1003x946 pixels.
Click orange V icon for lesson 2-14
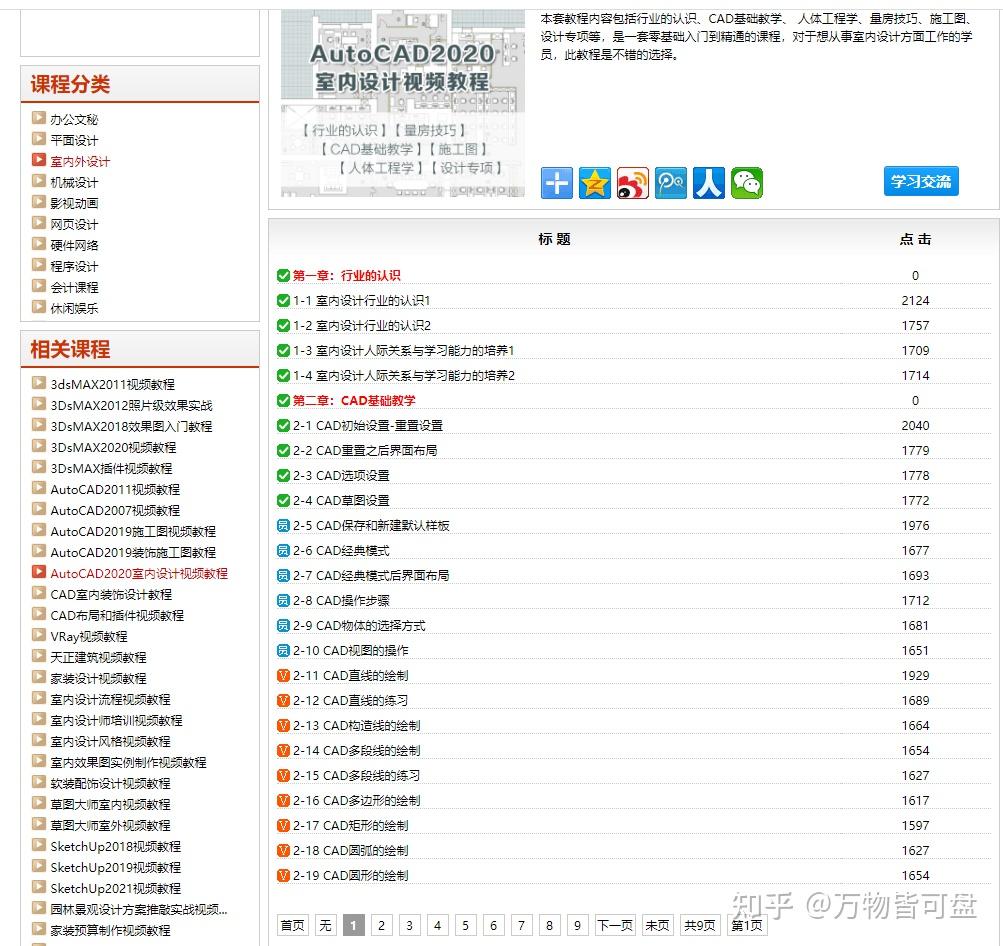283,750
